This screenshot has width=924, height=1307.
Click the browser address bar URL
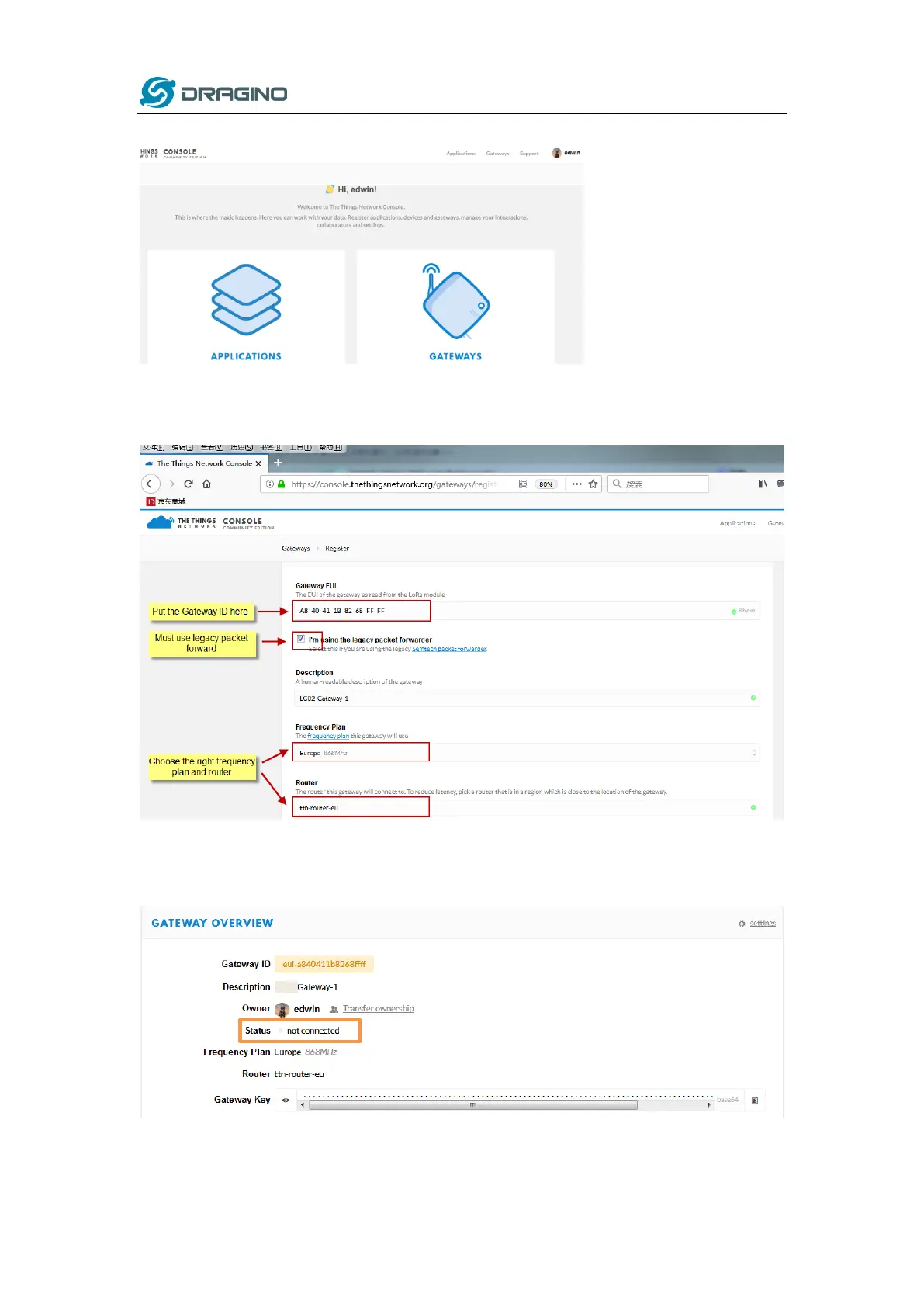tap(394, 484)
